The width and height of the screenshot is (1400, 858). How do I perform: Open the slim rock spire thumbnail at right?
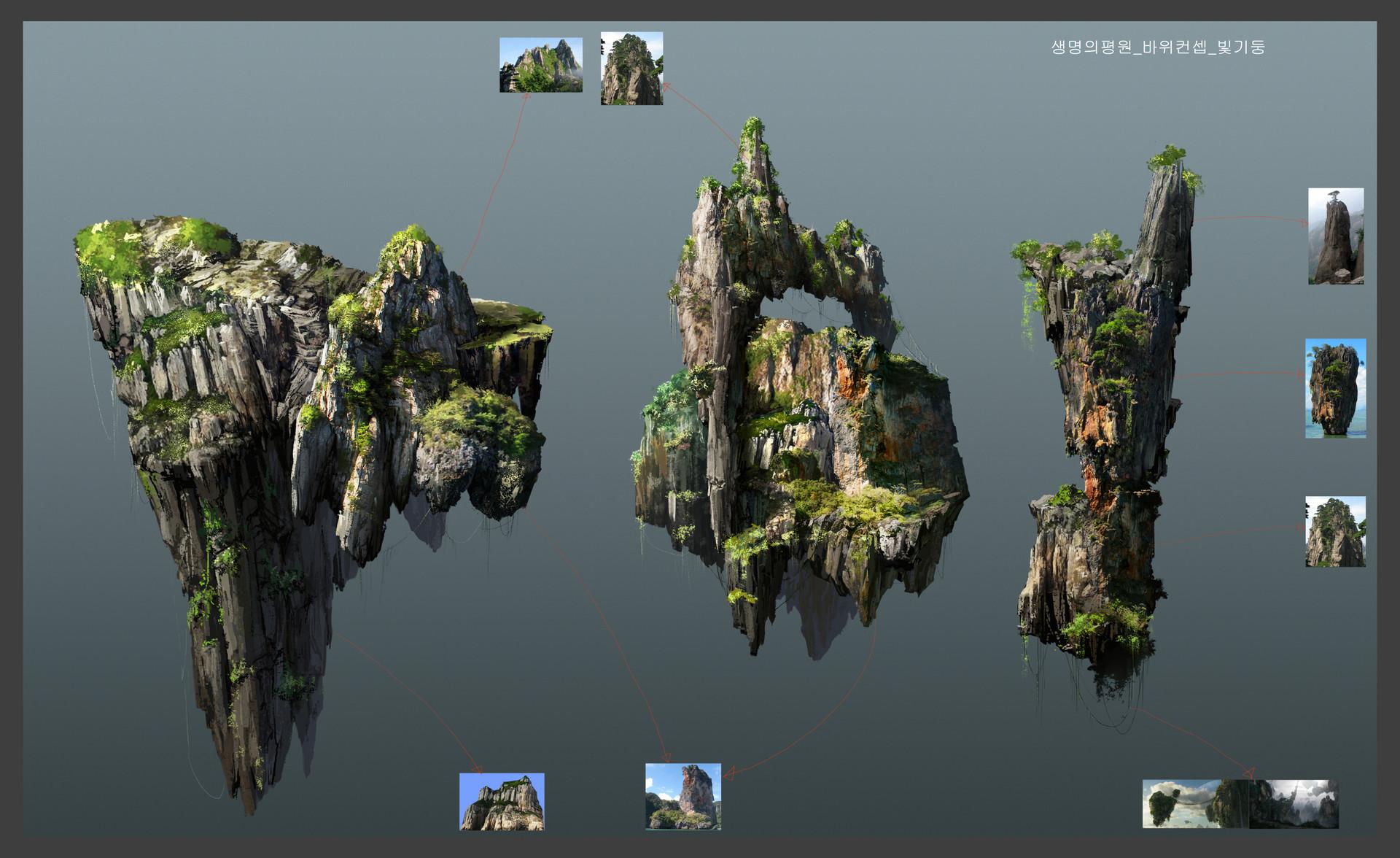(x=1335, y=236)
